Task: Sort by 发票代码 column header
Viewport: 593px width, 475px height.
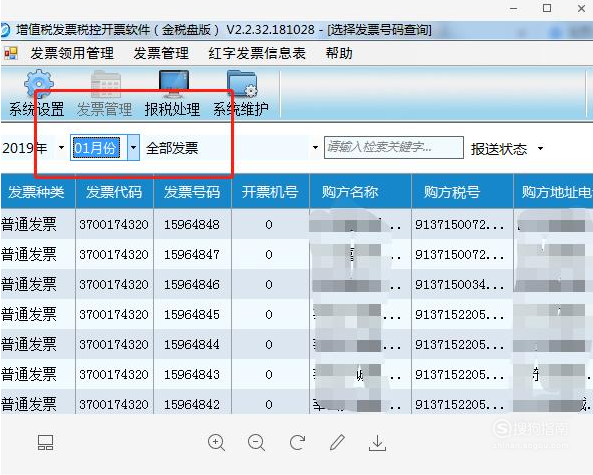Action: pyautogui.click(x=114, y=192)
